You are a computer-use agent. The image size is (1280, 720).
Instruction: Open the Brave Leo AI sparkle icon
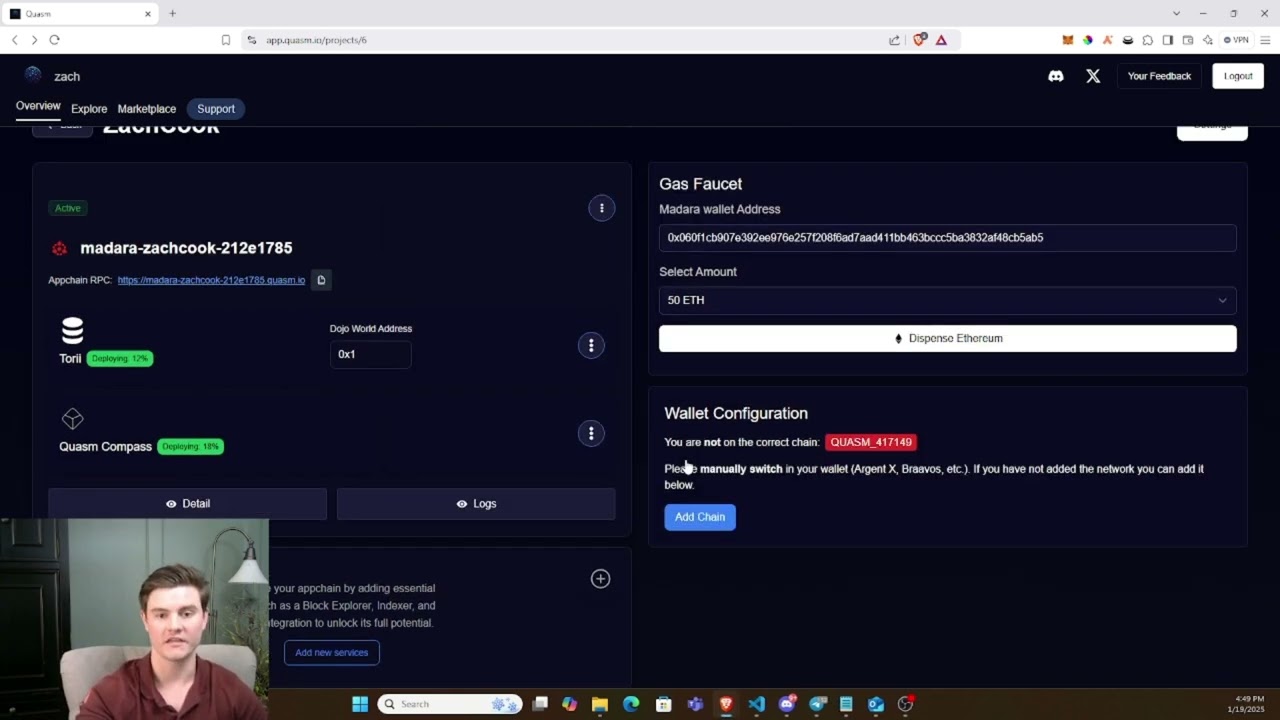tap(1208, 40)
